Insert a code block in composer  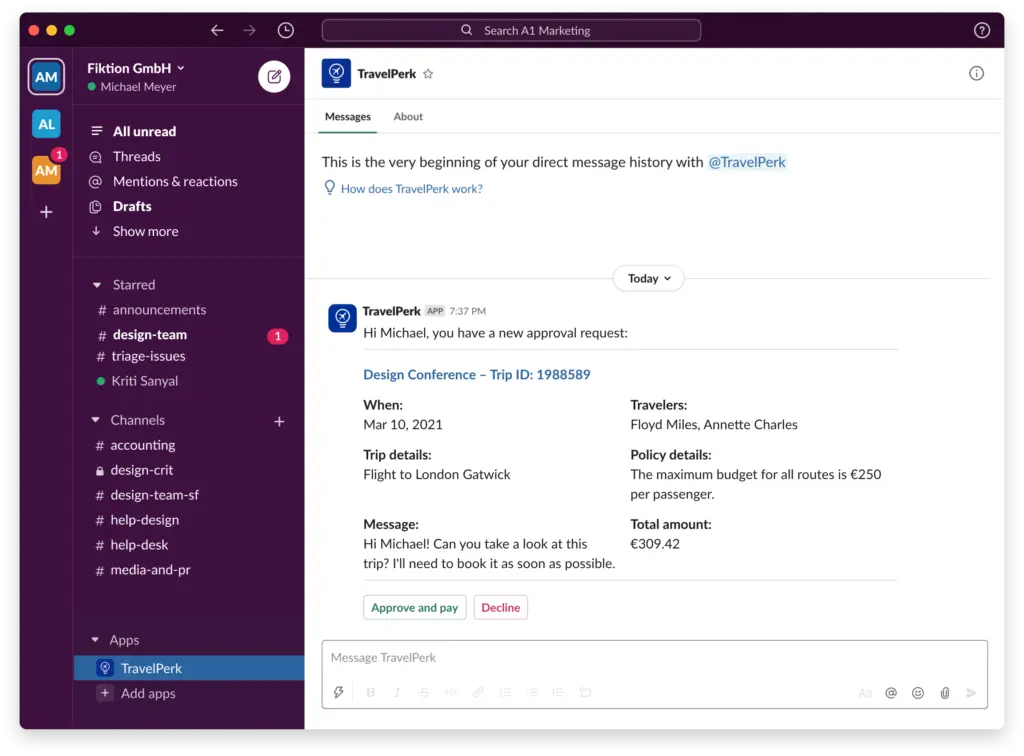tap(585, 693)
